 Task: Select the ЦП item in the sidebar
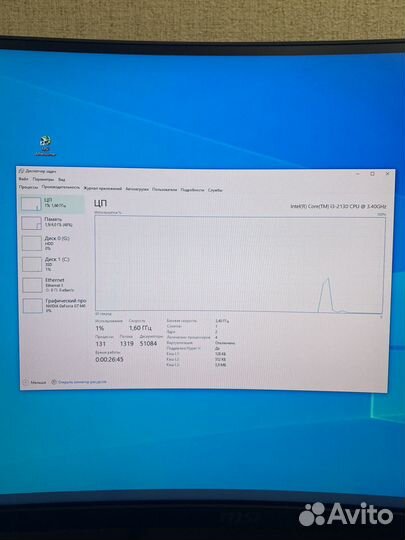point(52,204)
